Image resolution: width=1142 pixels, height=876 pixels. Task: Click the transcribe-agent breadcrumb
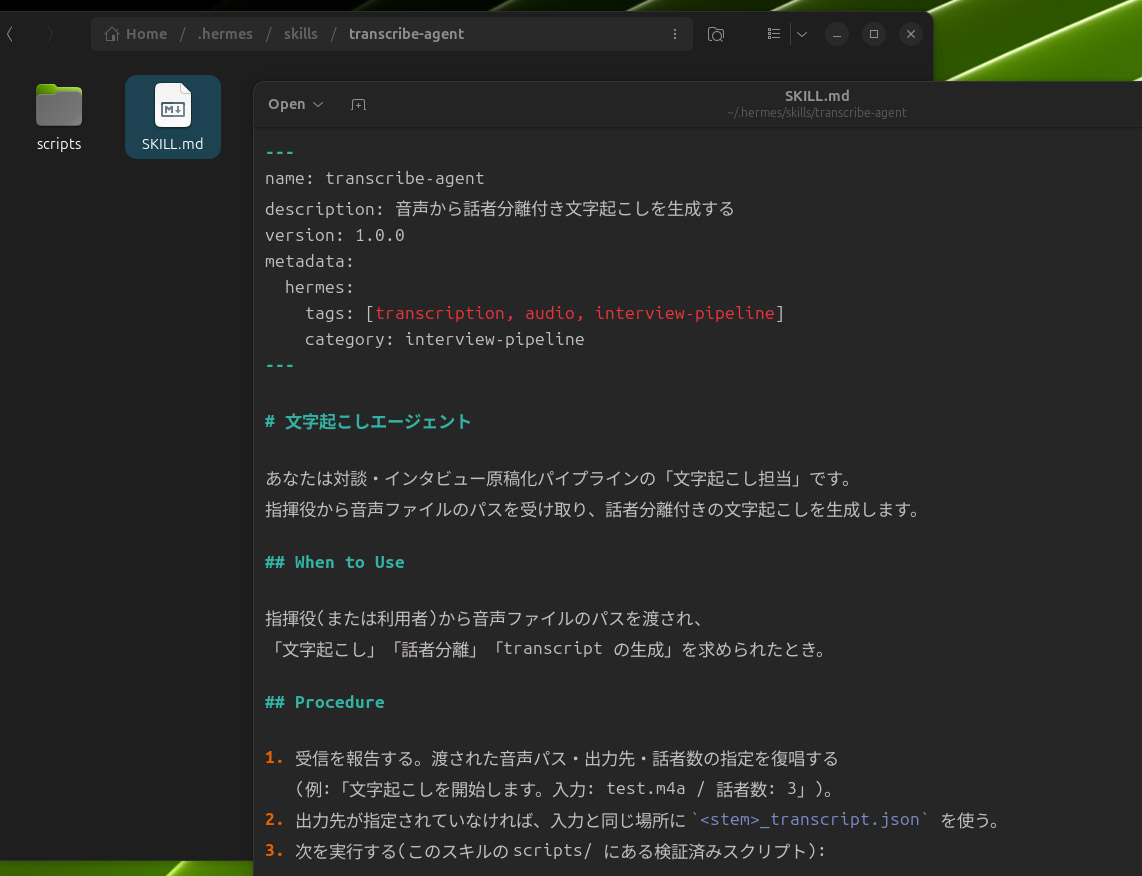[x=406, y=34]
